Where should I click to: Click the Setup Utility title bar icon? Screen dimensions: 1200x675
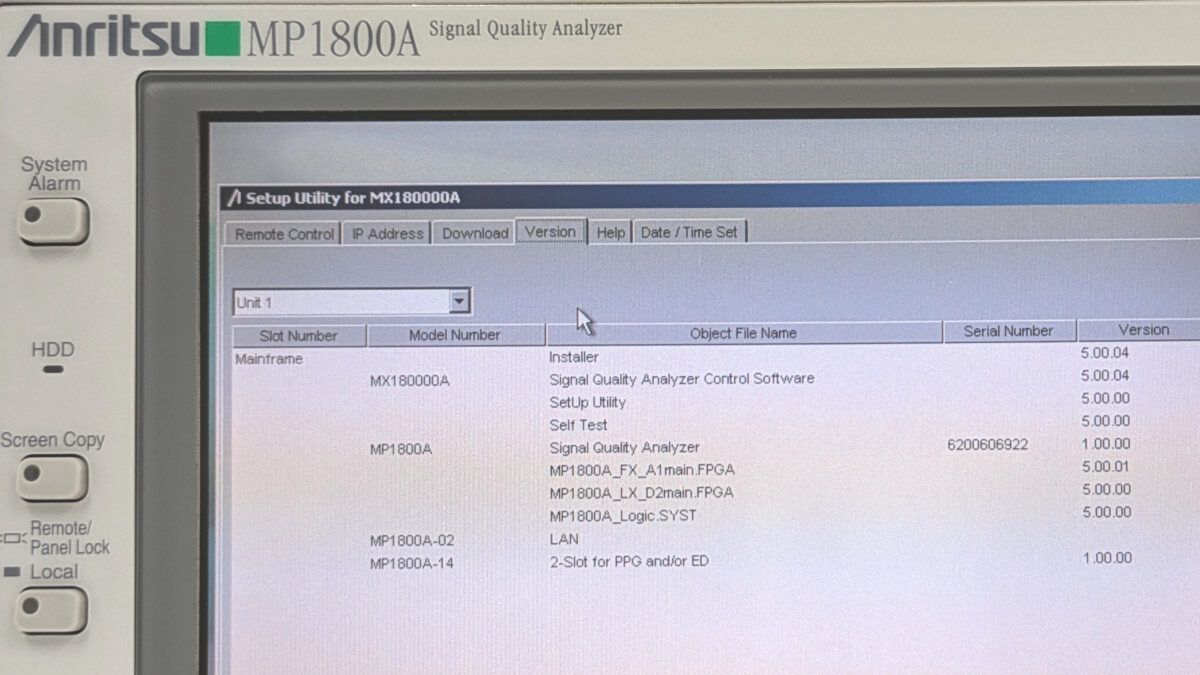tap(234, 198)
